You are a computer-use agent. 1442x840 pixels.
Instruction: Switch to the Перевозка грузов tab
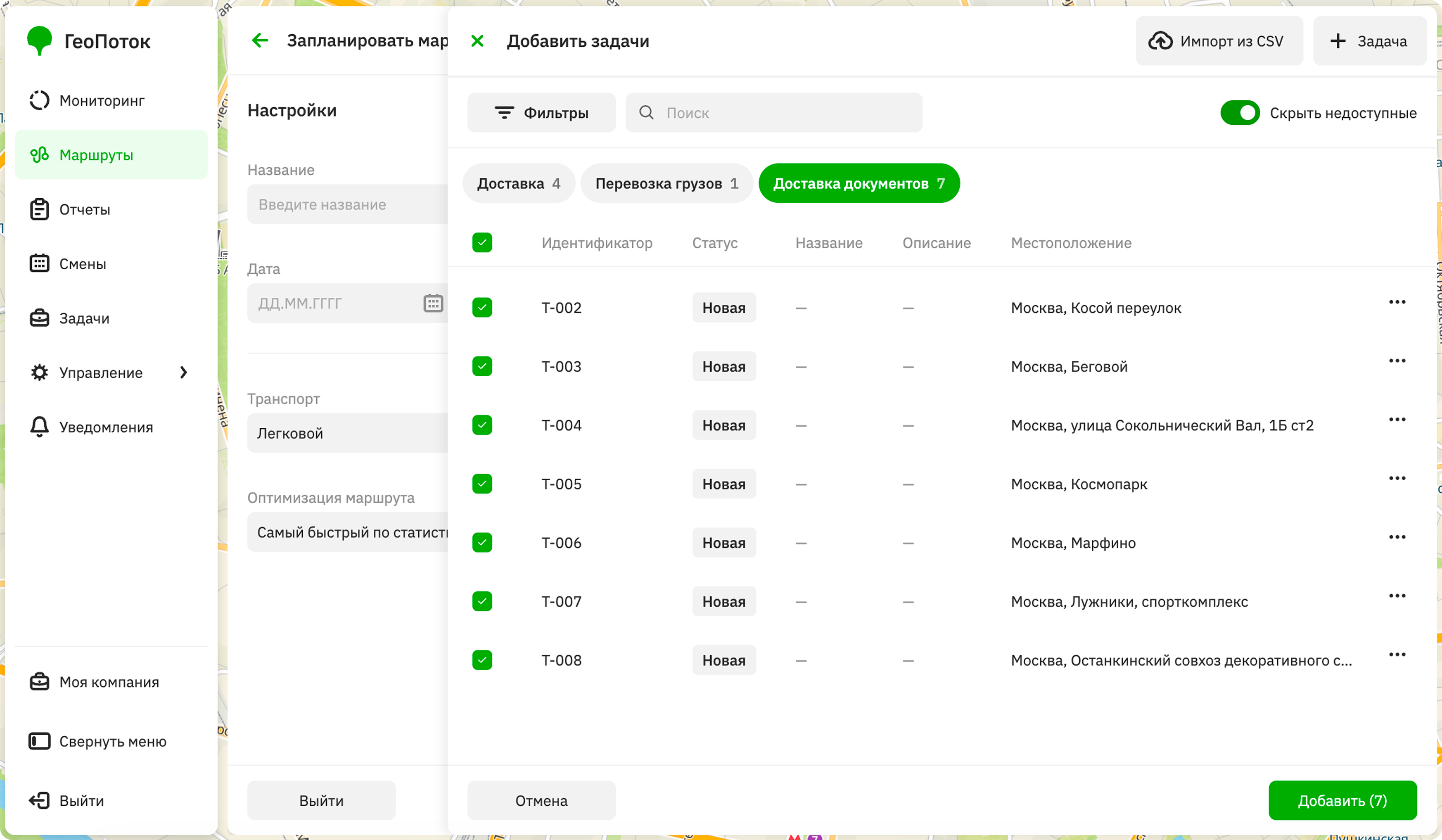click(666, 183)
